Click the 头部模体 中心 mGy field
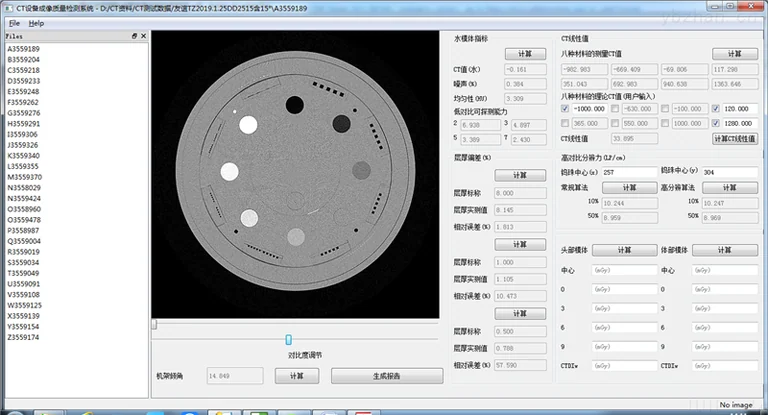 (624, 270)
